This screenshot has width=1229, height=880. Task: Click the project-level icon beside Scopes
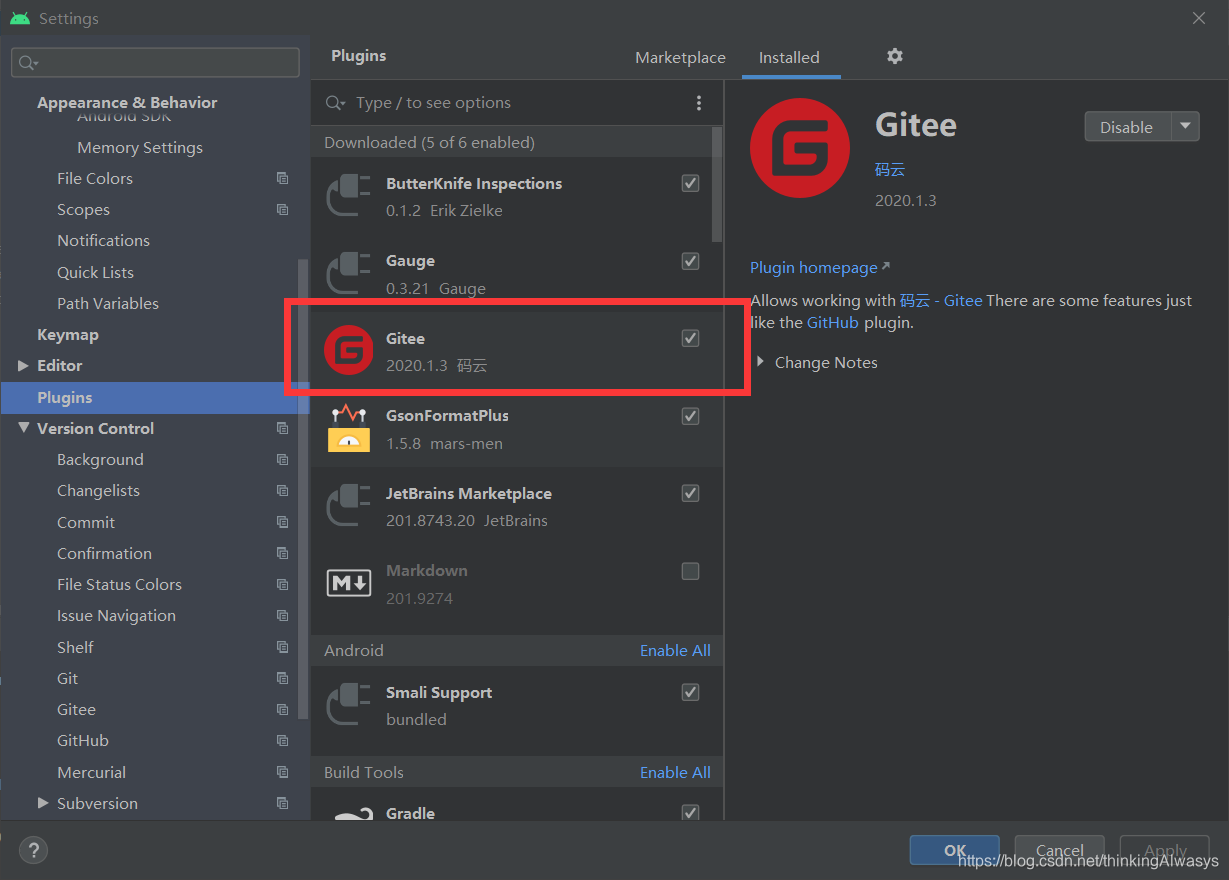[x=283, y=209]
